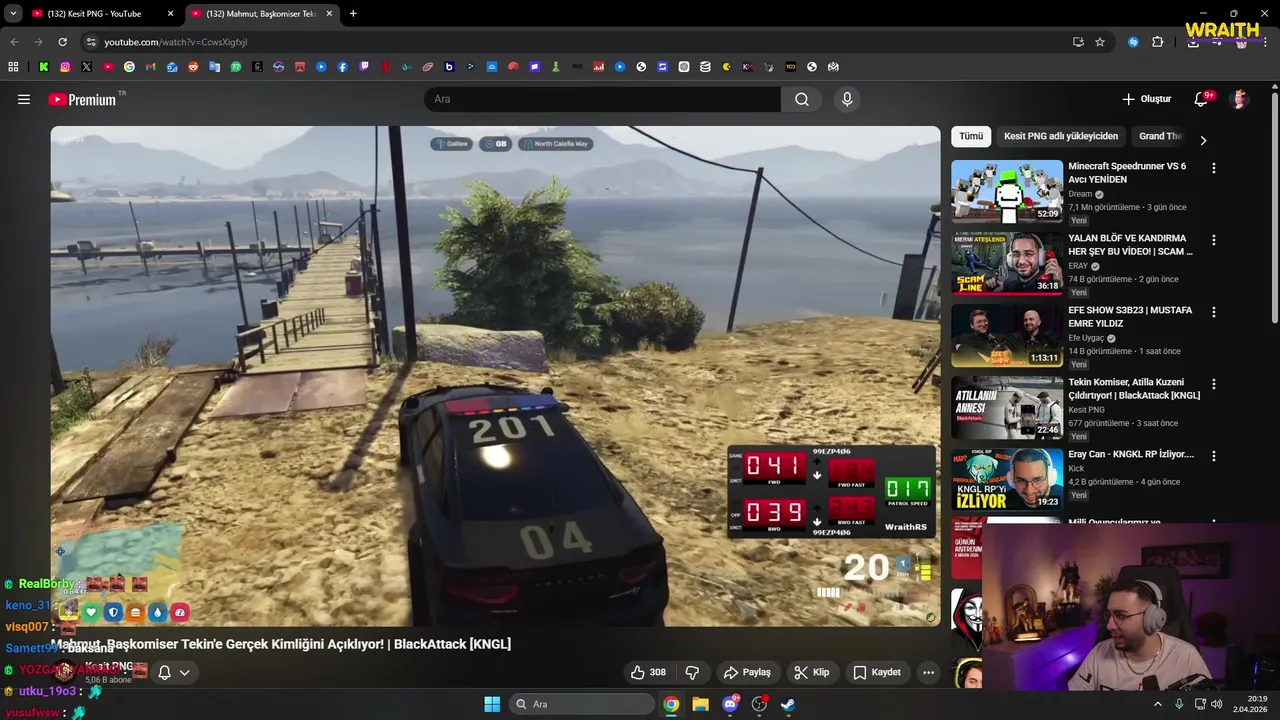The height and width of the screenshot is (720, 1280).
Task: Open EFE SHOW 1:13:11 thumbnail
Action: (x=1007, y=336)
